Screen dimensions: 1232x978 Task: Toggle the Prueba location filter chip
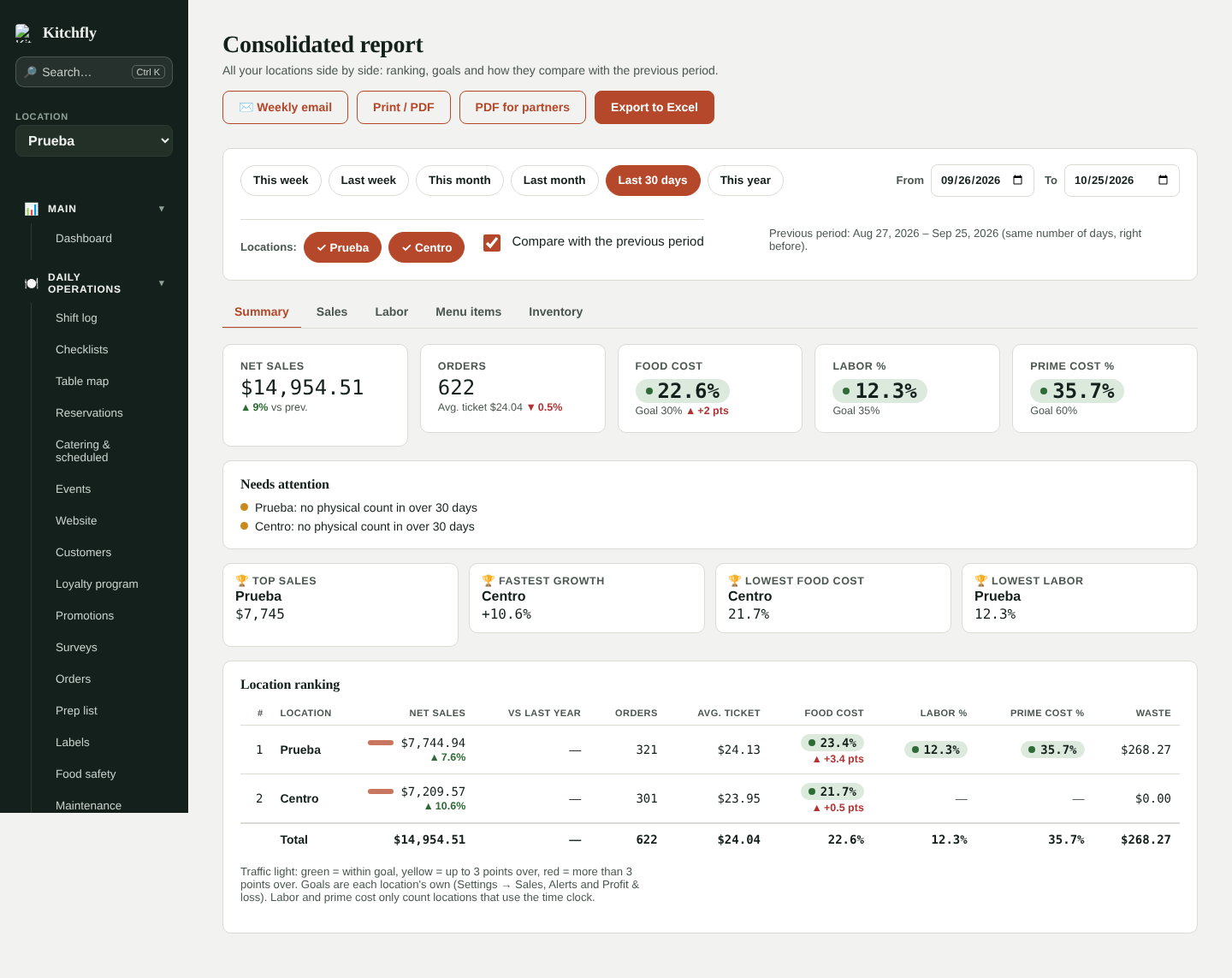click(x=342, y=247)
